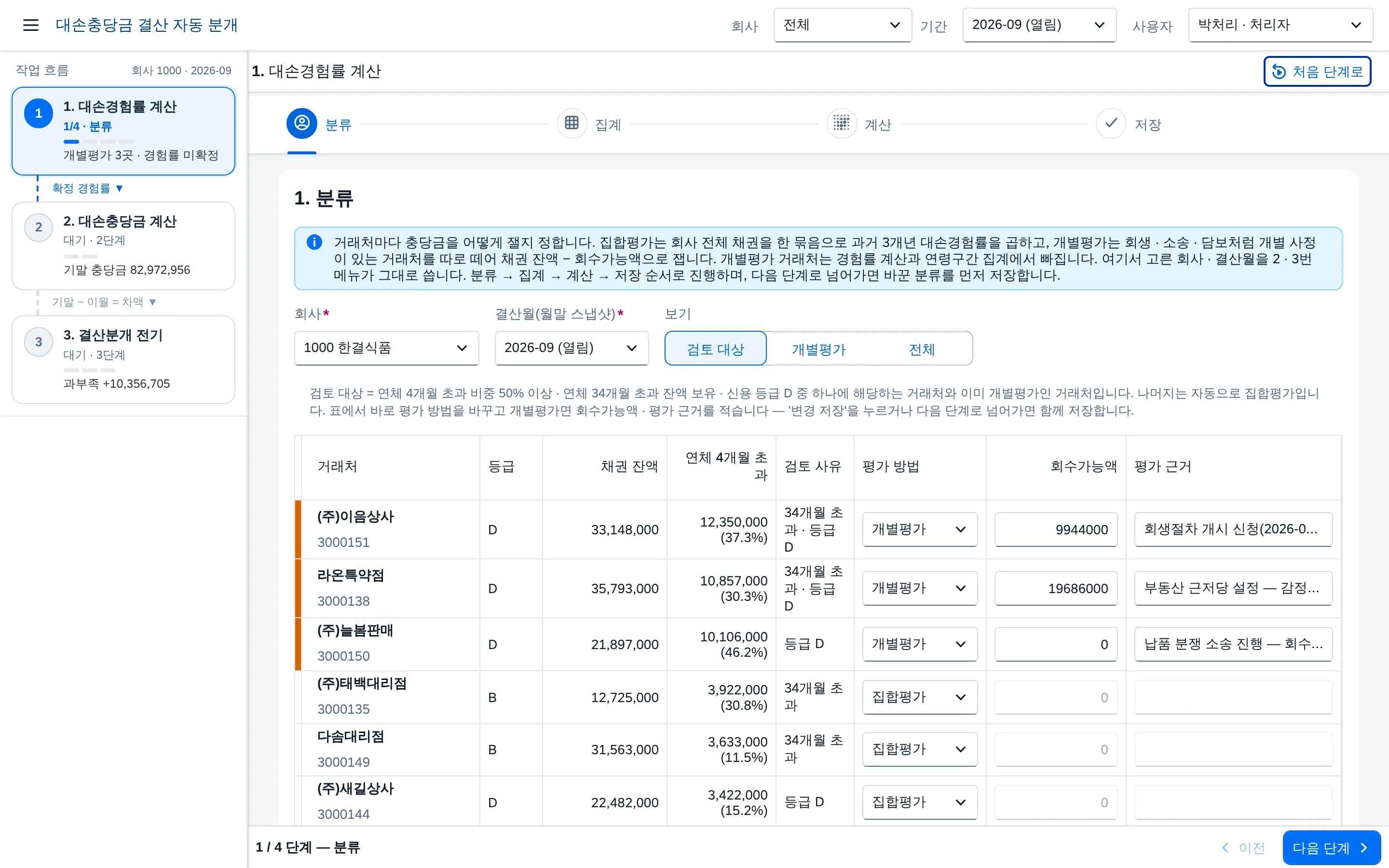Open the top 회사 전체 dropdown

(x=843, y=25)
